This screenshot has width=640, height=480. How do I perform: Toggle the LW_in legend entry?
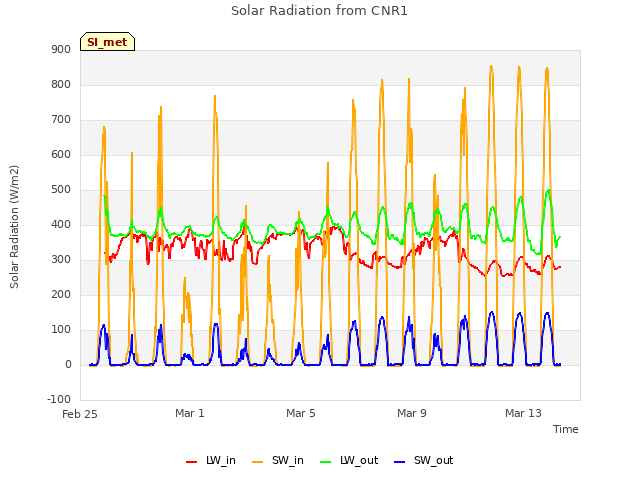tap(211, 460)
